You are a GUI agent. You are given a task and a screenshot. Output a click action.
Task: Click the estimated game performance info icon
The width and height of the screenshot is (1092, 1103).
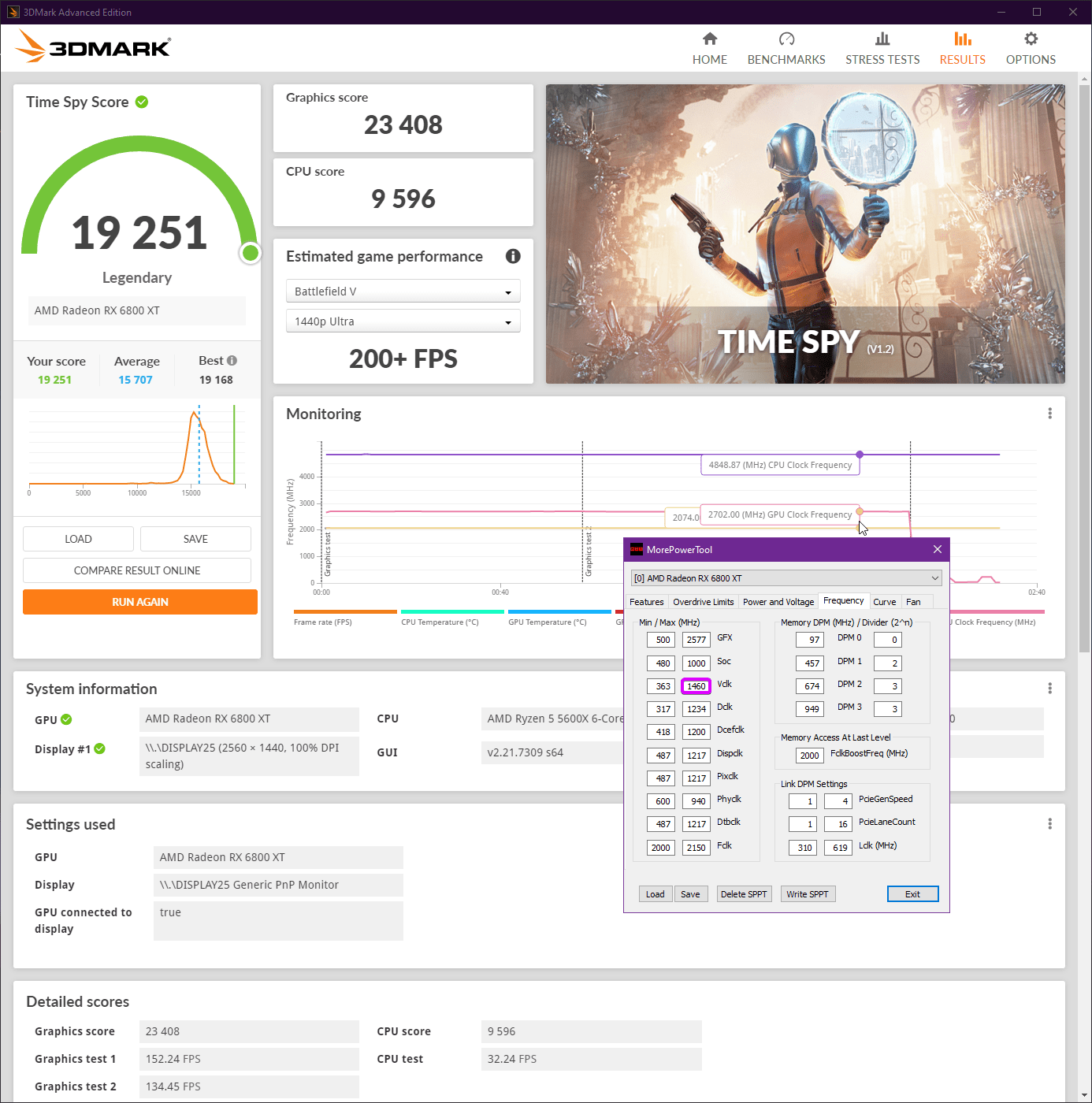click(513, 256)
